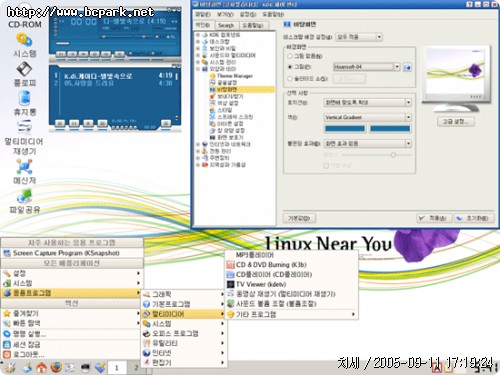Click the 고급 설정... advanced options button
The height and width of the screenshot is (375, 500).
click(456, 122)
